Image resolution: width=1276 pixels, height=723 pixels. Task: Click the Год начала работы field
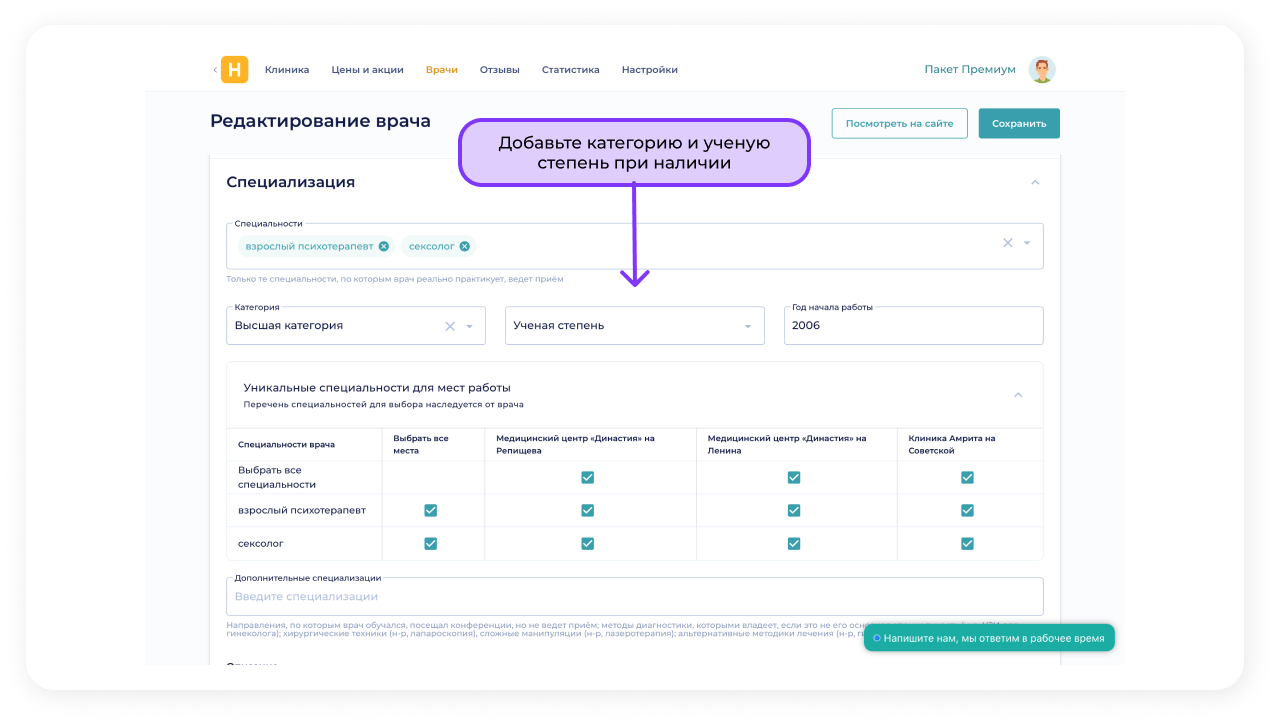pos(913,326)
